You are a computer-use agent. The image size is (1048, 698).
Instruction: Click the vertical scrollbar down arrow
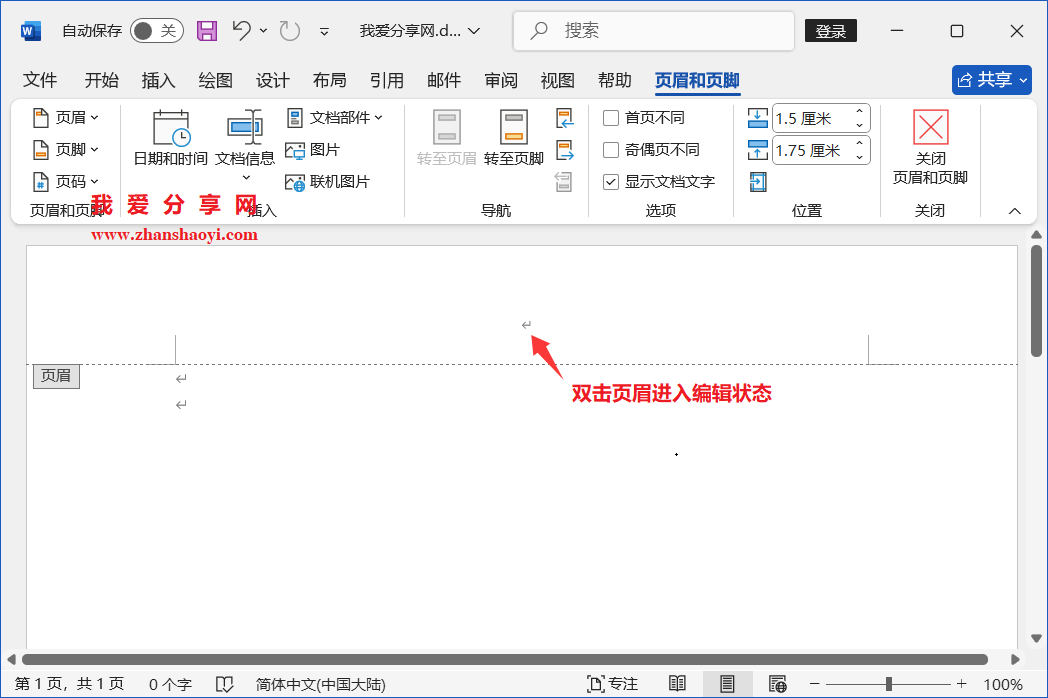click(x=1036, y=638)
